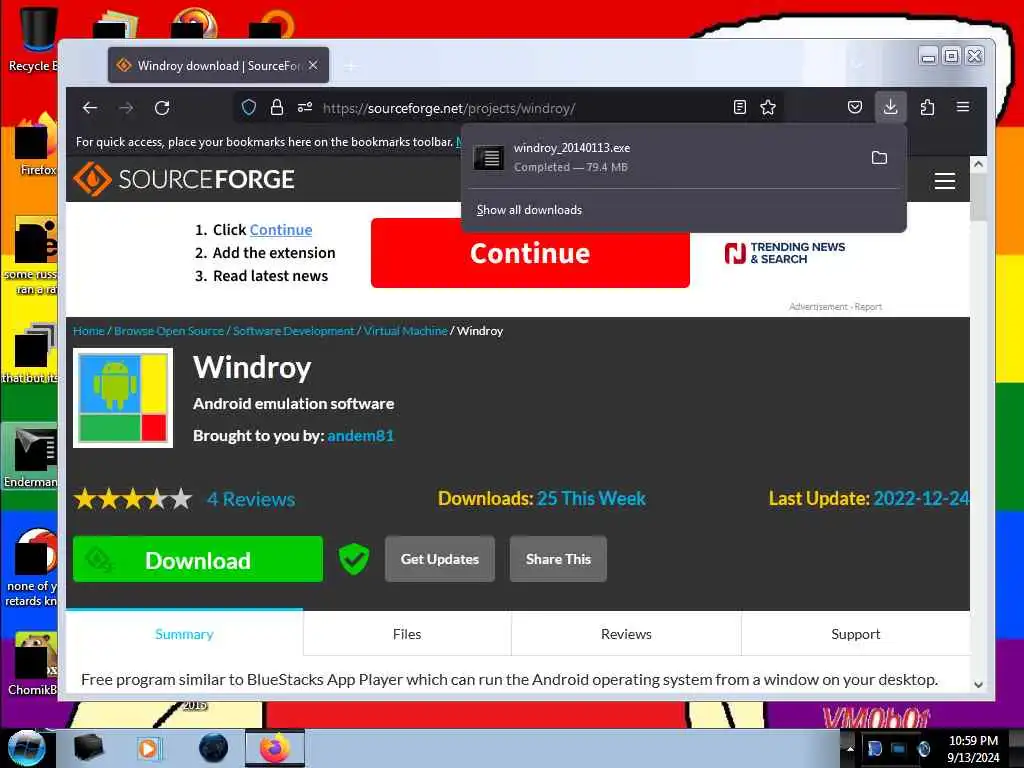The width and height of the screenshot is (1024, 768).
Task: Click the star rating
Action: tap(133, 500)
